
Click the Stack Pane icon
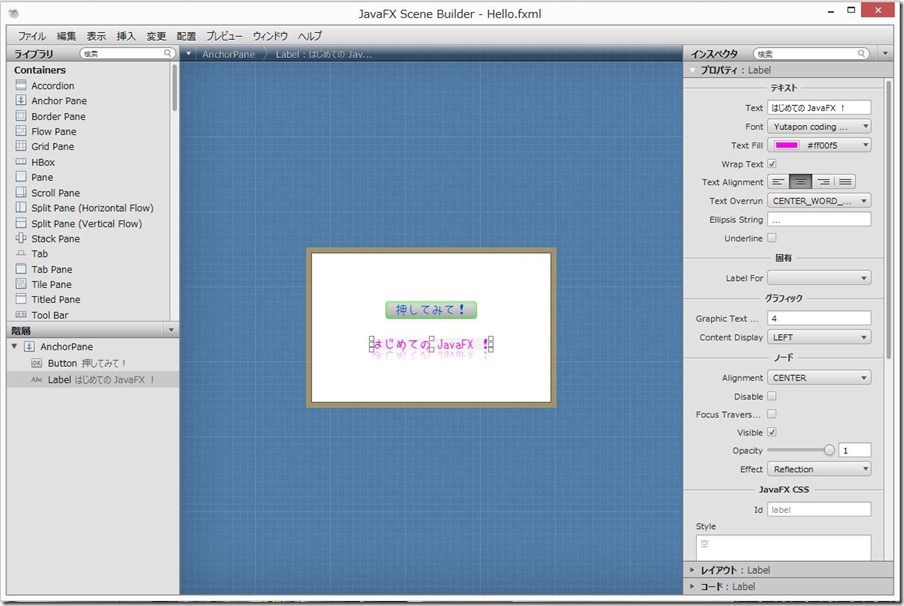click(21, 238)
